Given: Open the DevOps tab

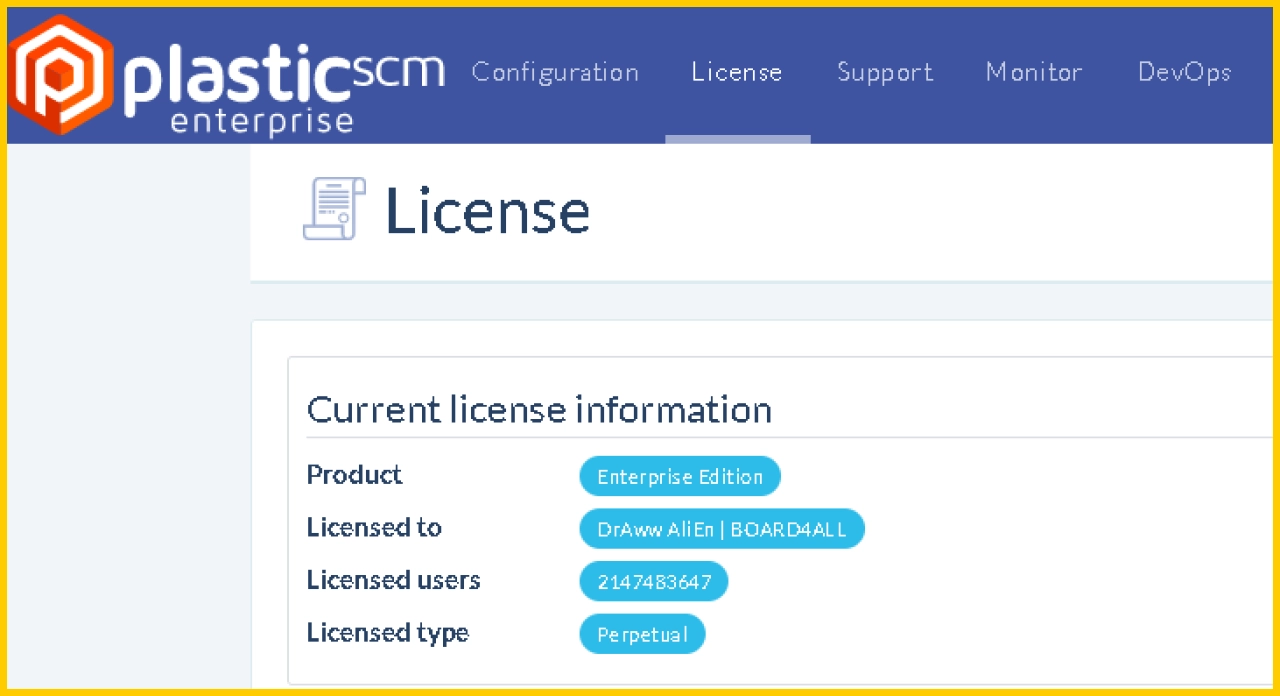Looking at the screenshot, I should (x=1184, y=73).
